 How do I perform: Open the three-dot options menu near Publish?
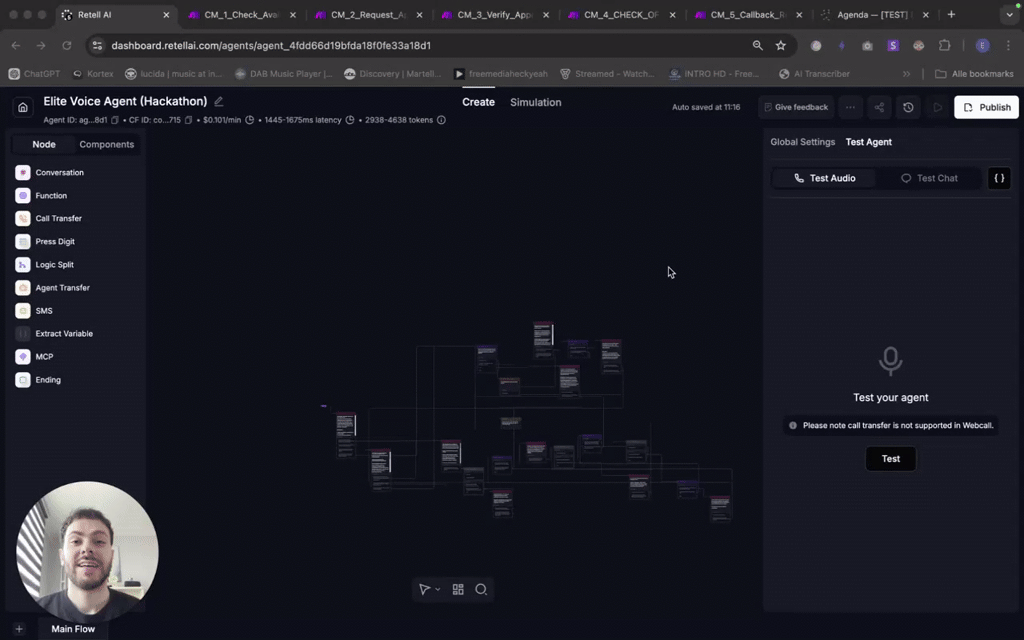tap(849, 107)
